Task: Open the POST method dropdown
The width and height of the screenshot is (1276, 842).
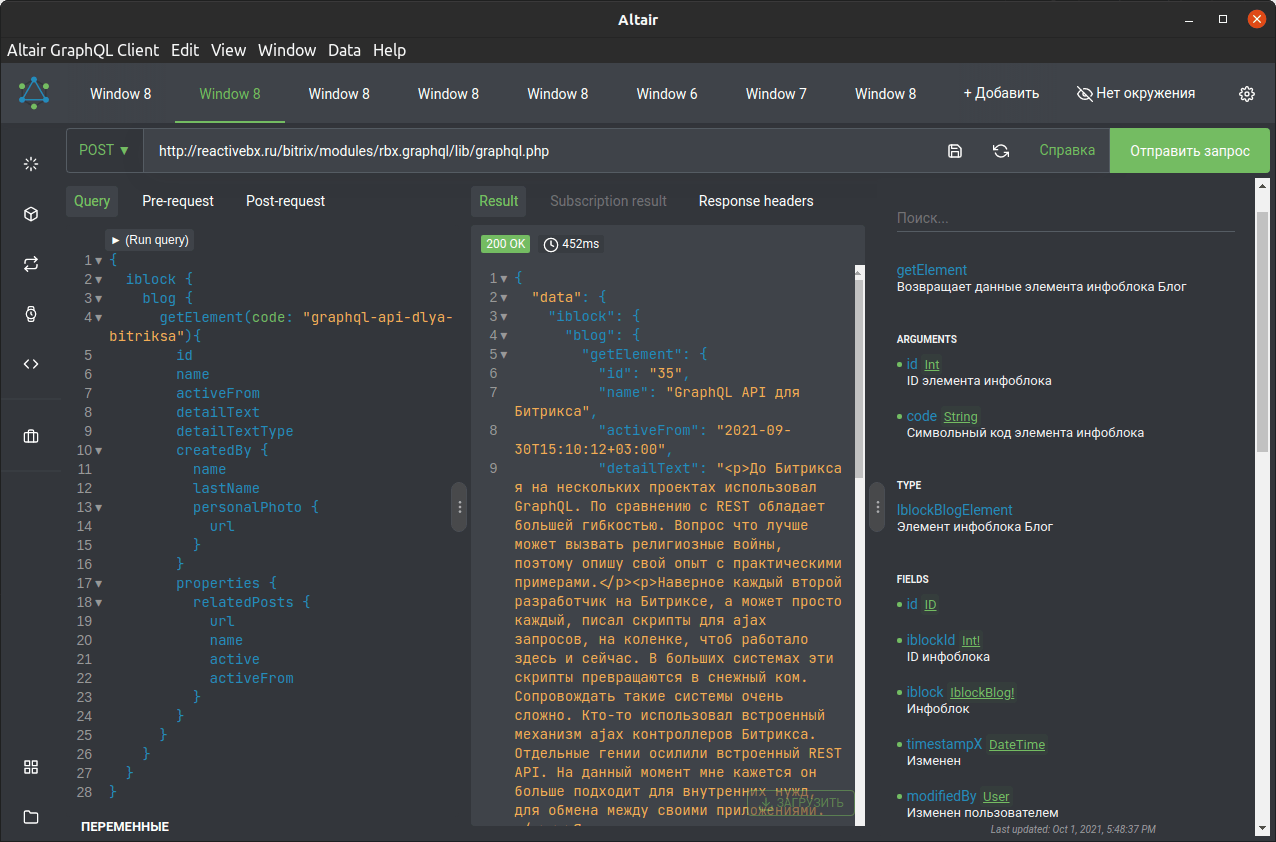Action: point(104,150)
